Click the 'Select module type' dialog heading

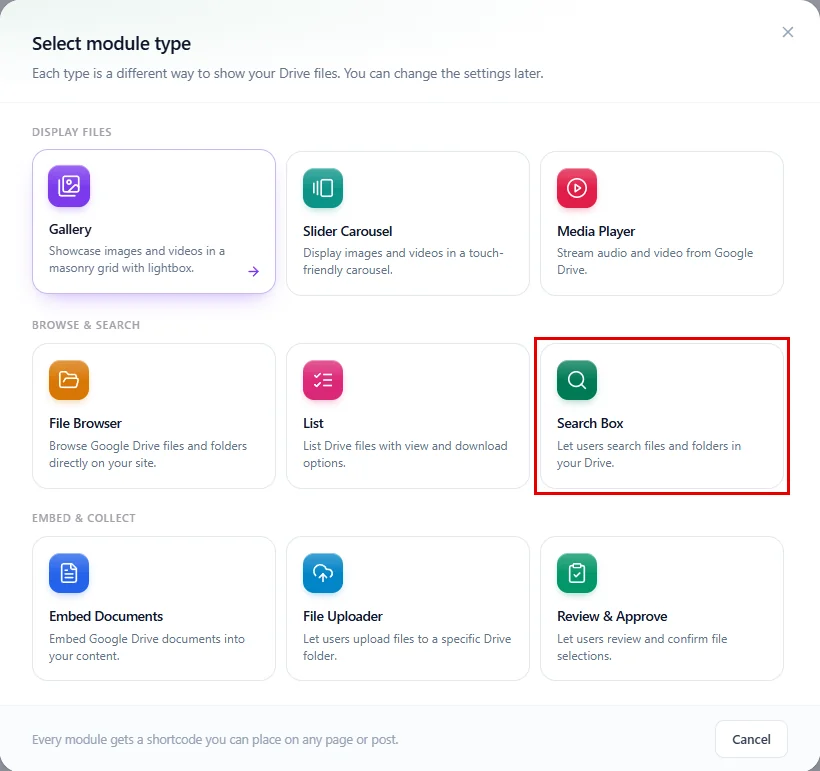[111, 43]
